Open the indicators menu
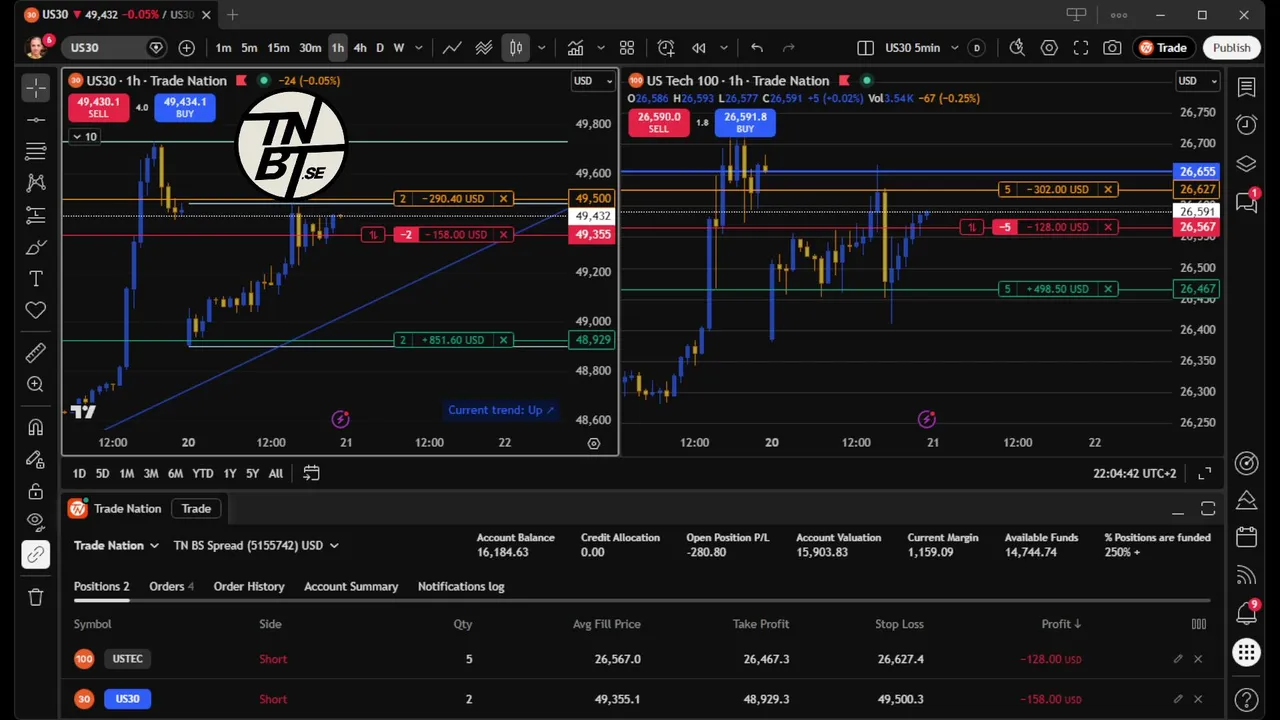This screenshot has height=720, width=1280. coord(575,47)
